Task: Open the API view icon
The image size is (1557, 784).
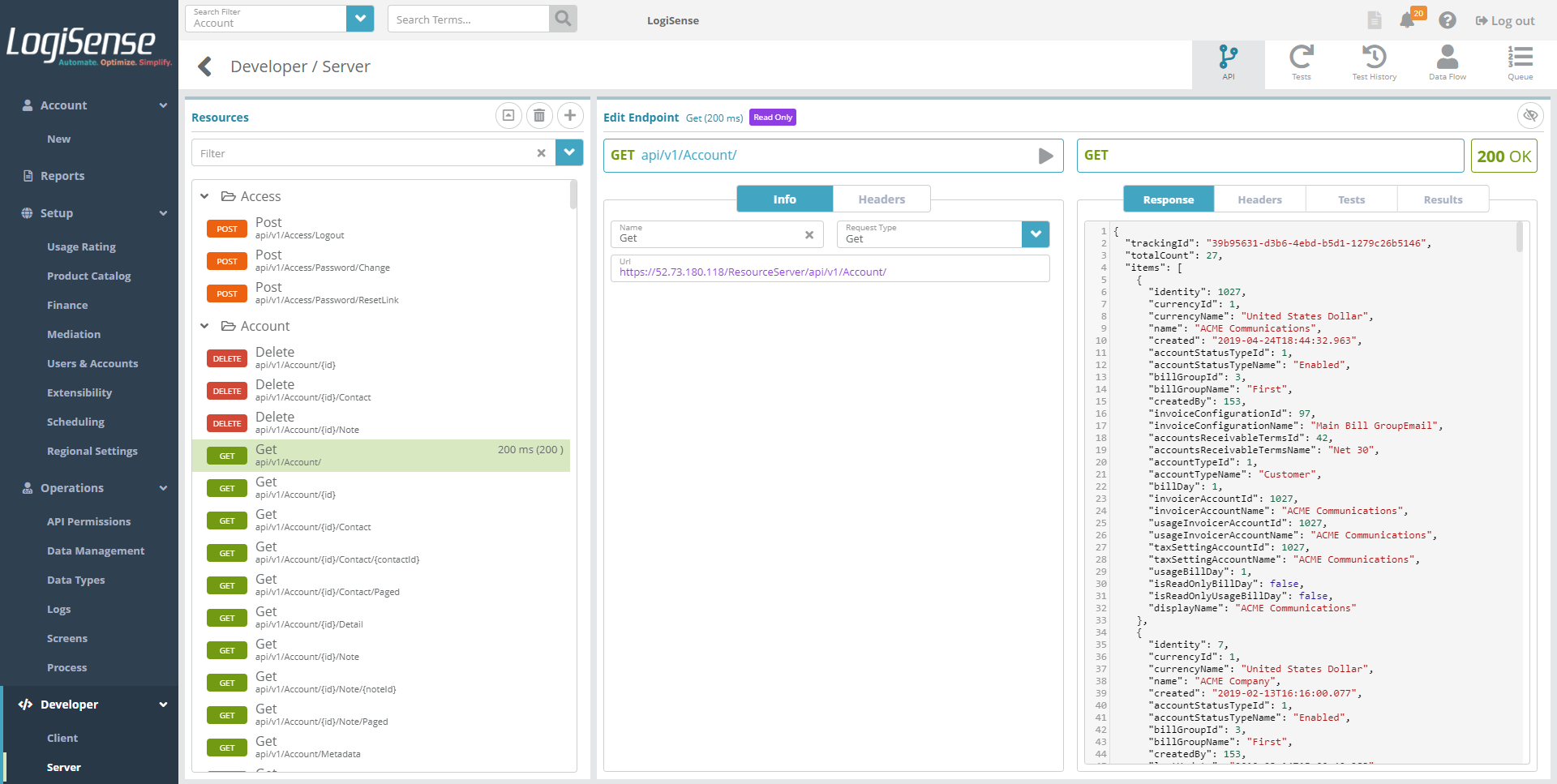Action: (x=1228, y=63)
